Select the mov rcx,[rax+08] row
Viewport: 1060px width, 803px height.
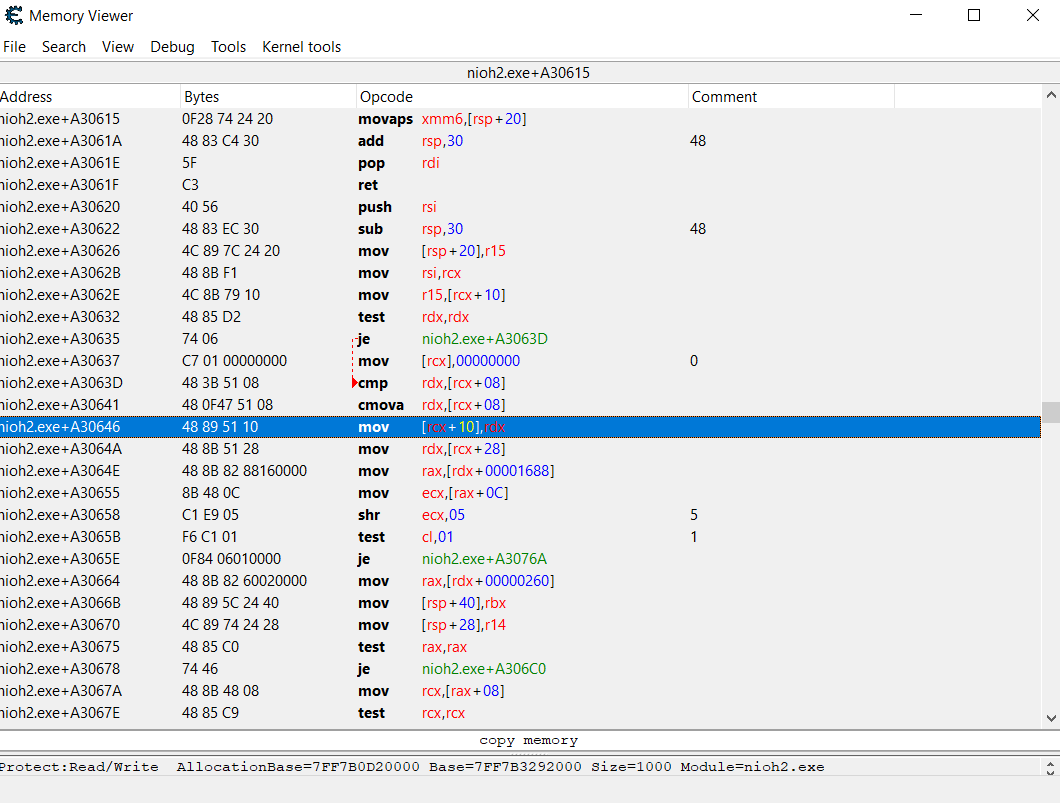[x=521, y=691]
